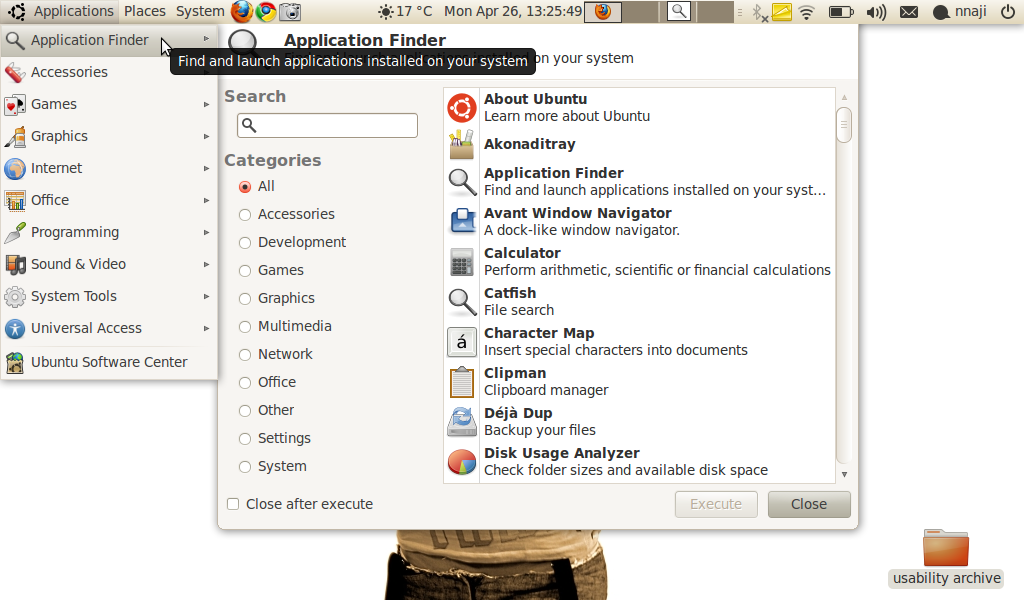The height and width of the screenshot is (600, 1024).
Task: Click the Disk Usage Analyzer icon
Action: pos(461,462)
